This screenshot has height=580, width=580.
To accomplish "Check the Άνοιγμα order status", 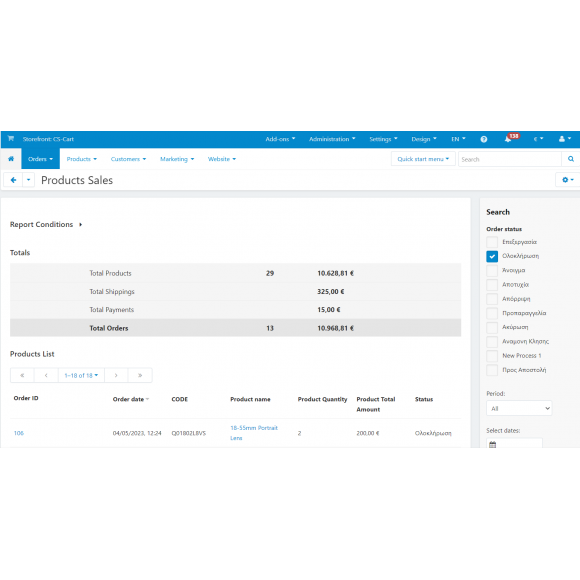I will point(492,270).
